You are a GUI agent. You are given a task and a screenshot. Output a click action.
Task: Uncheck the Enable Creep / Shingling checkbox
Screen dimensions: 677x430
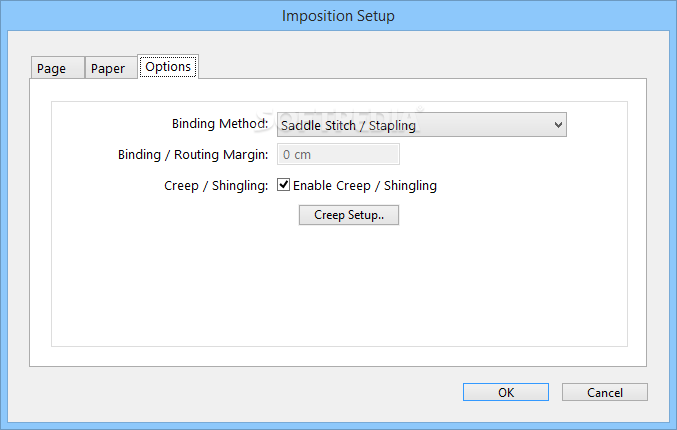tap(284, 185)
